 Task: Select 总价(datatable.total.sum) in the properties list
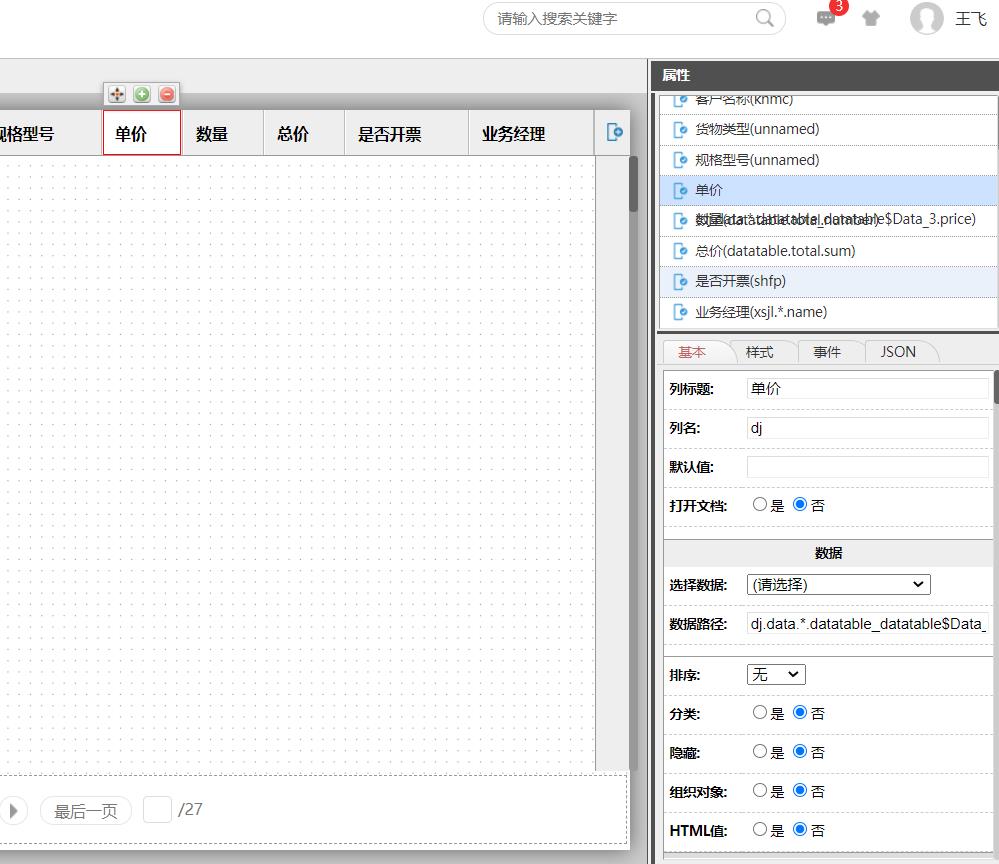[775, 251]
